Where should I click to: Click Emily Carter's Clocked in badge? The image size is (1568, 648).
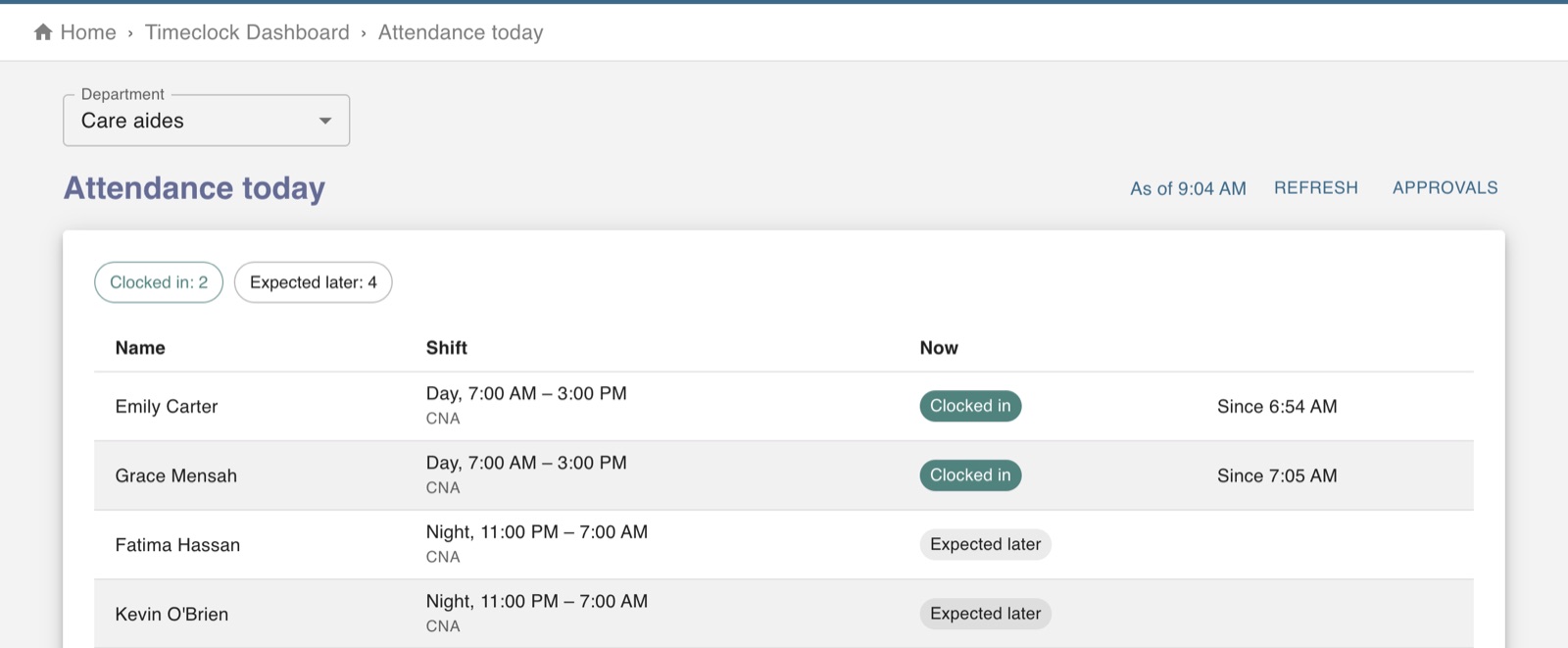[x=970, y=406]
